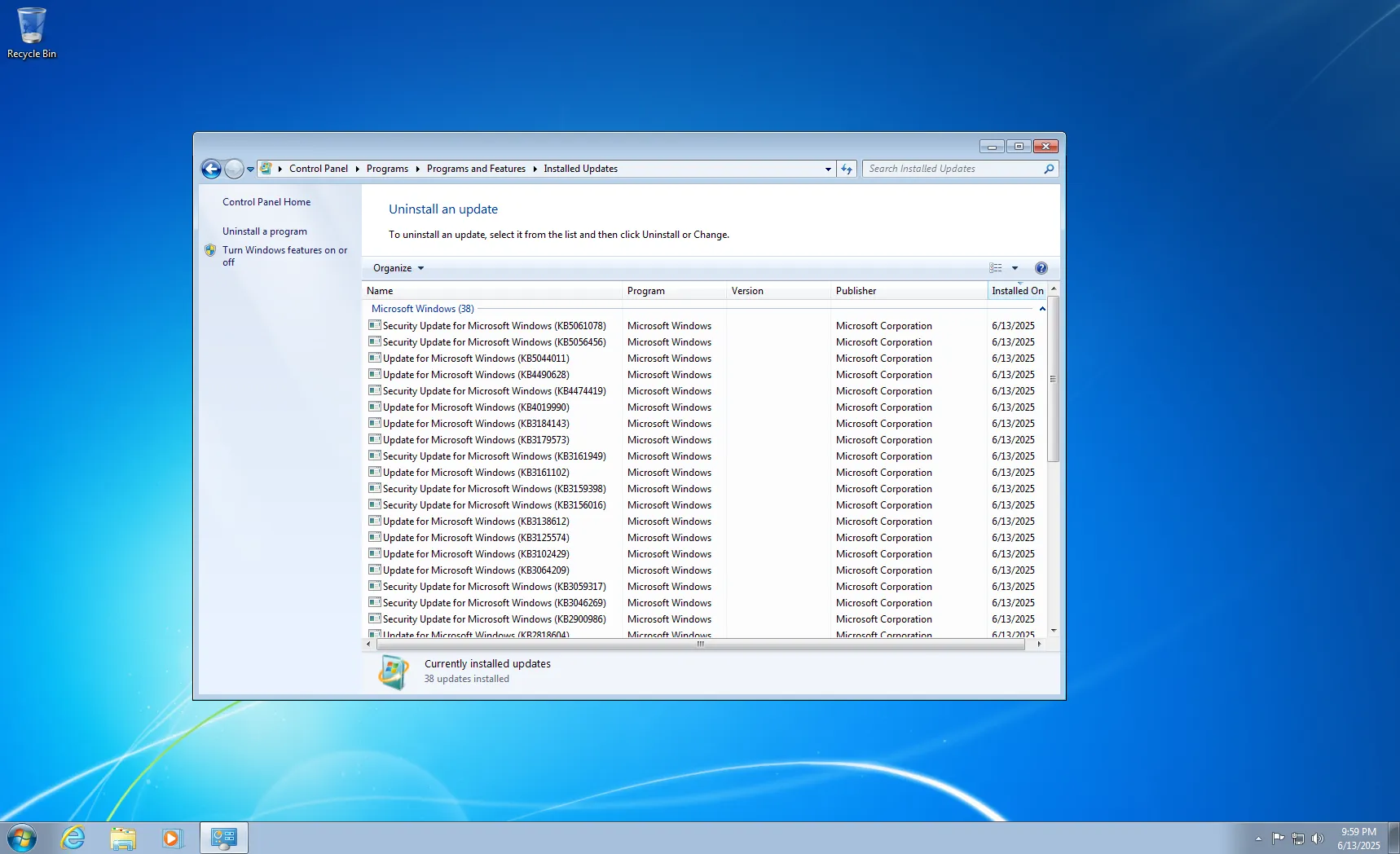Select Security Update KB3059317 row
1400x854 pixels.
(705, 587)
